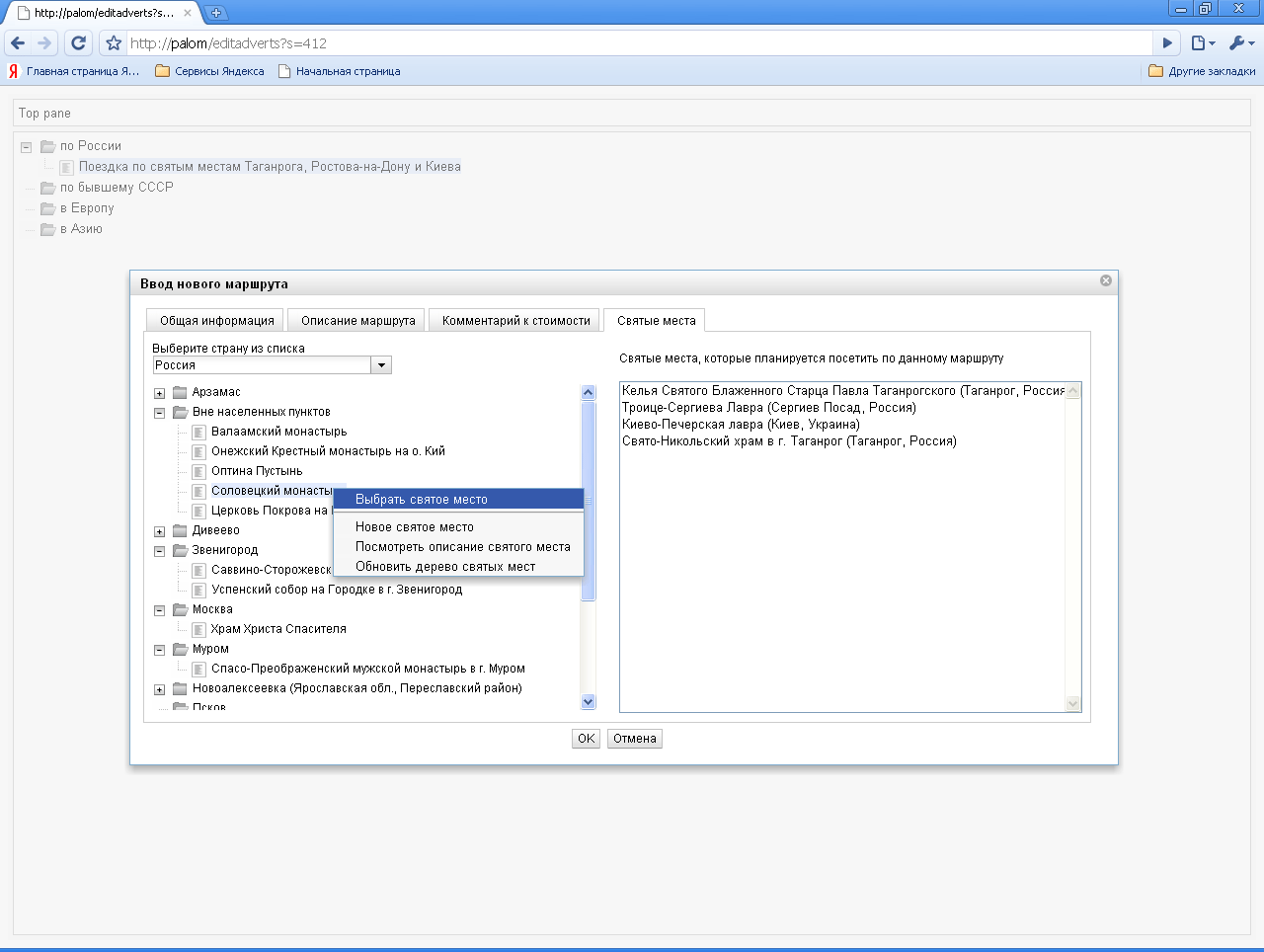
Task: Switch to the 'Общая информация' tab
Action: [217, 321]
